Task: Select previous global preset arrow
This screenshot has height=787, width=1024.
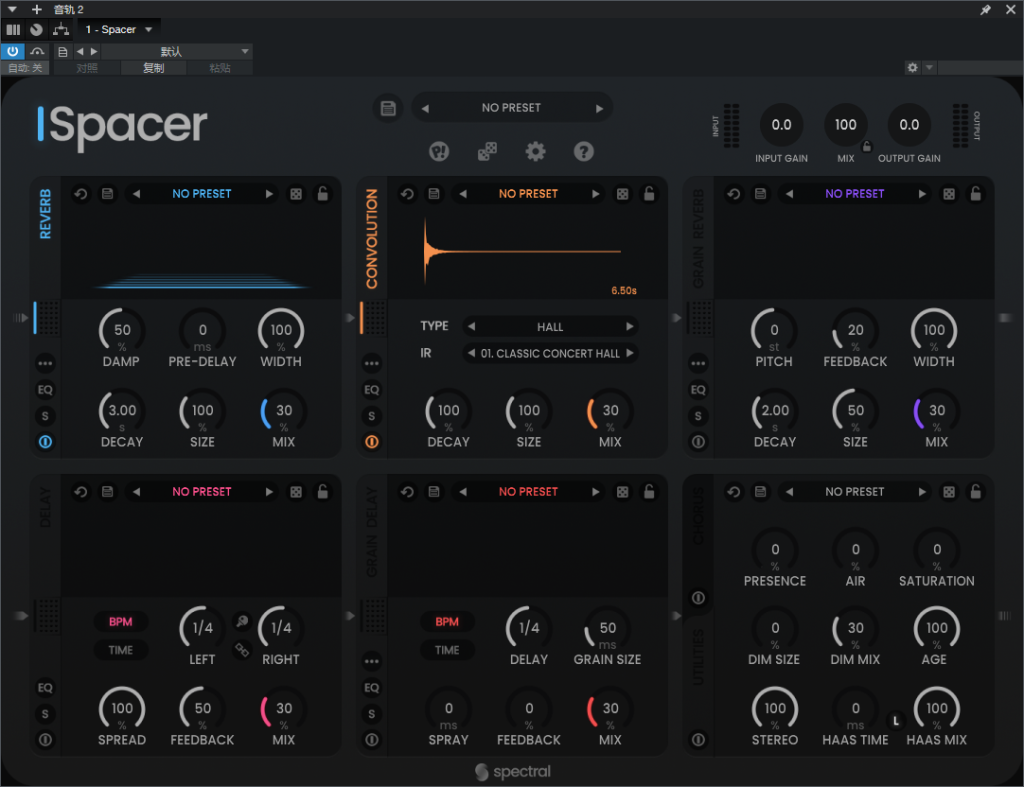Action: pos(425,108)
